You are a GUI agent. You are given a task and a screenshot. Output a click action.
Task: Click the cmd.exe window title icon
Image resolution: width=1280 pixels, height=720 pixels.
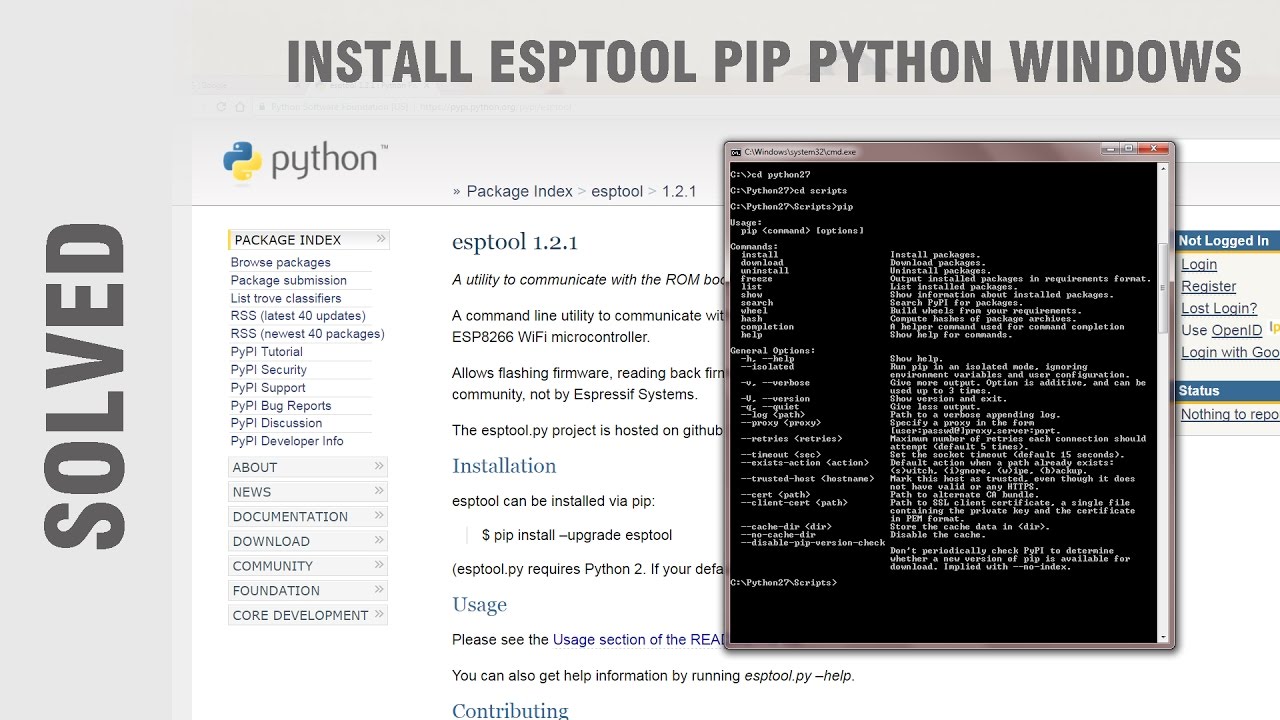tap(736, 152)
